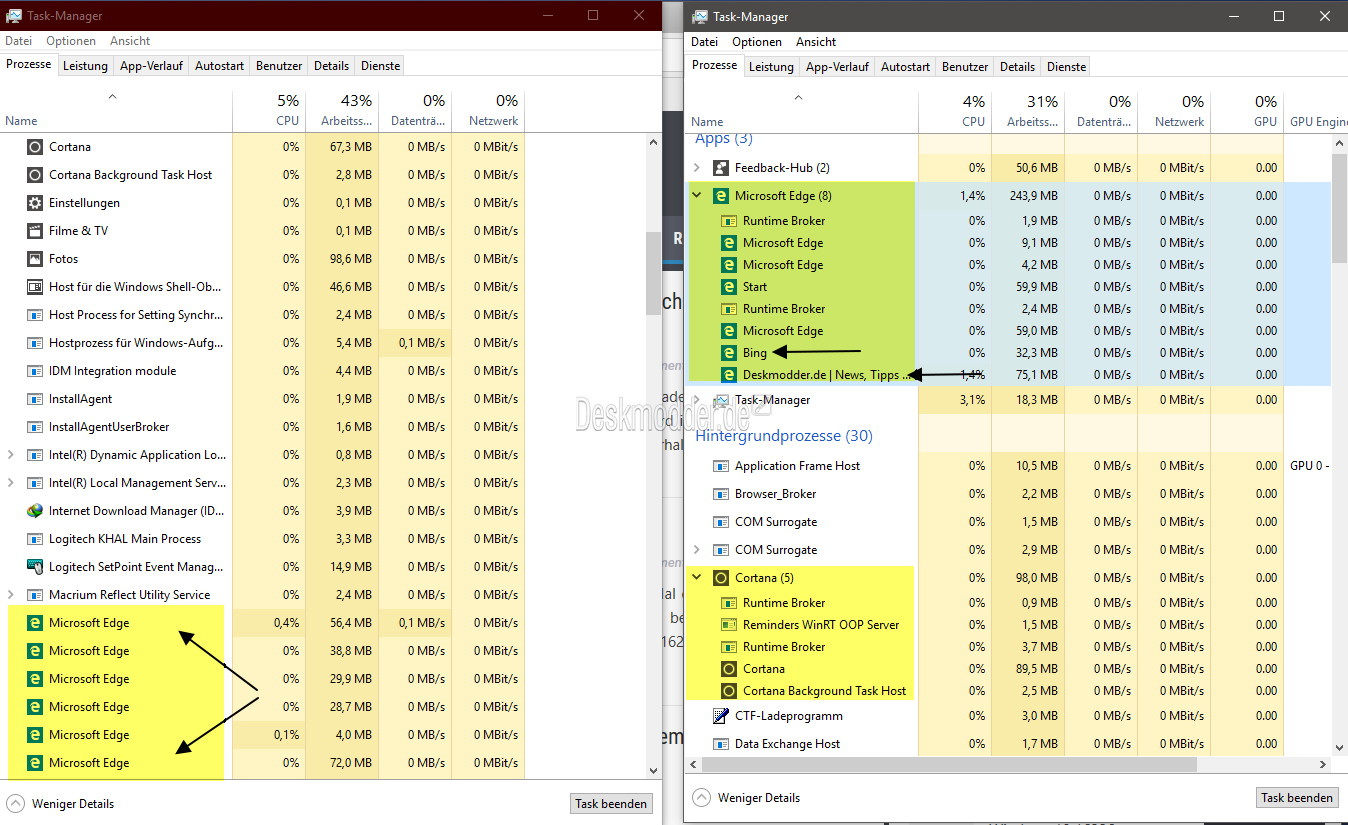1348x825 pixels.
Task: Open the Datei menu in left Task-Manager
Action: [20, 41]
